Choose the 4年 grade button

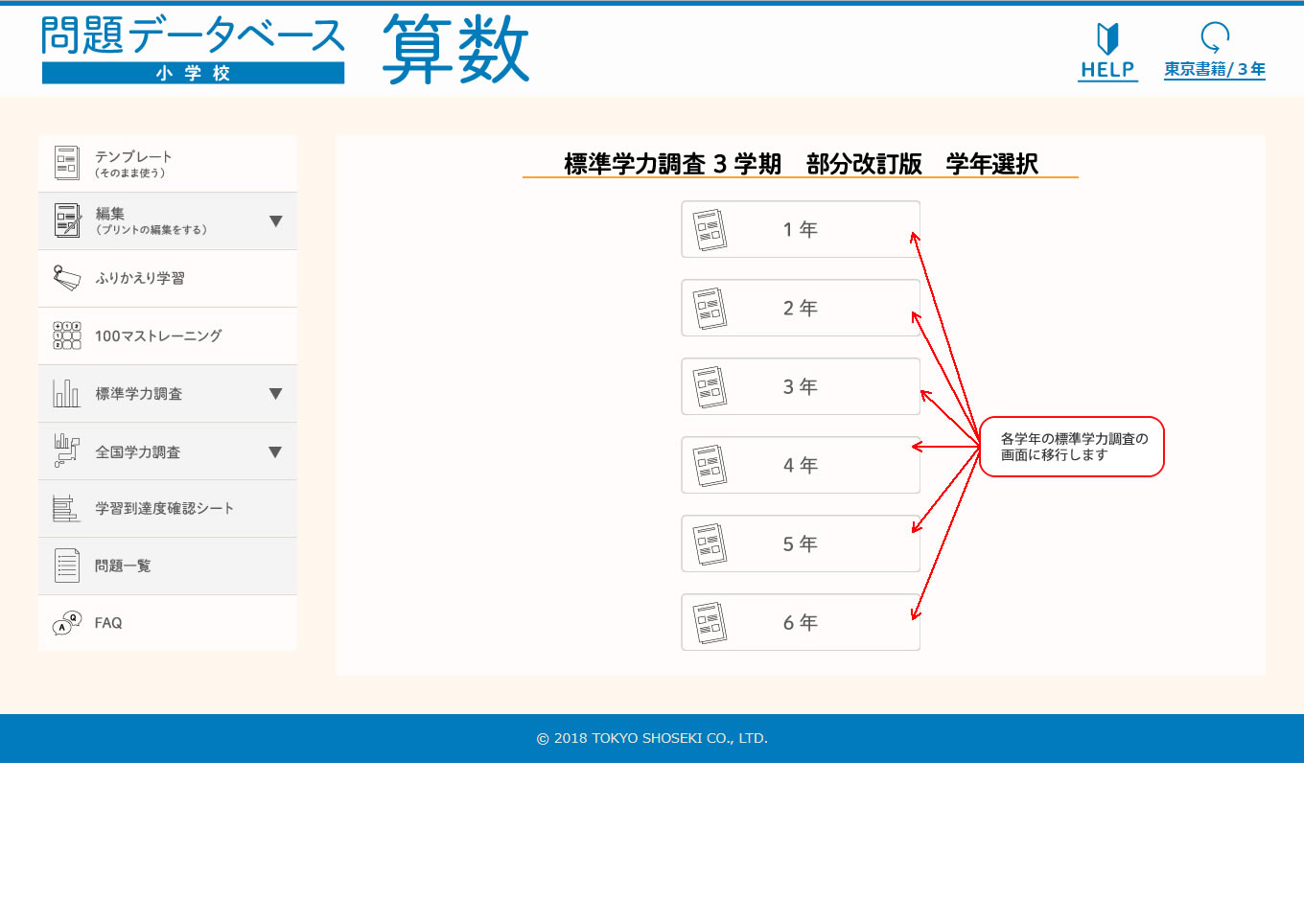(801, 465)
